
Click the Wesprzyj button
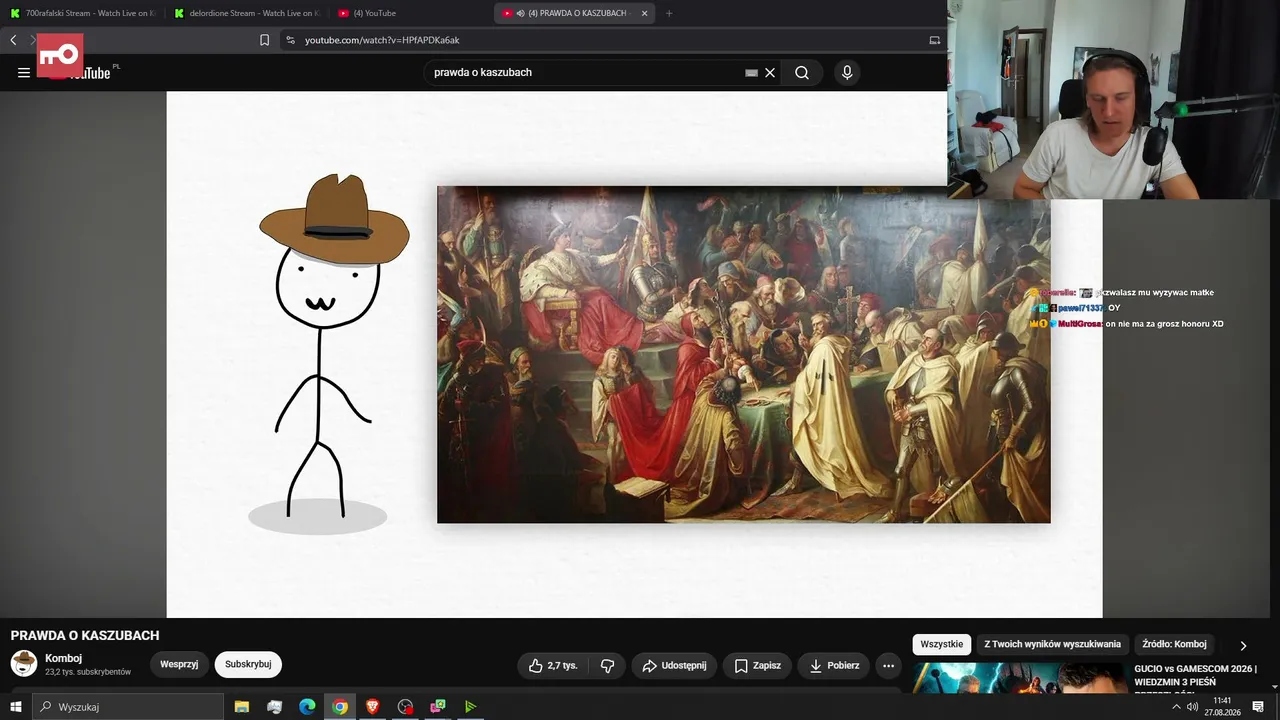pos(179,664)
